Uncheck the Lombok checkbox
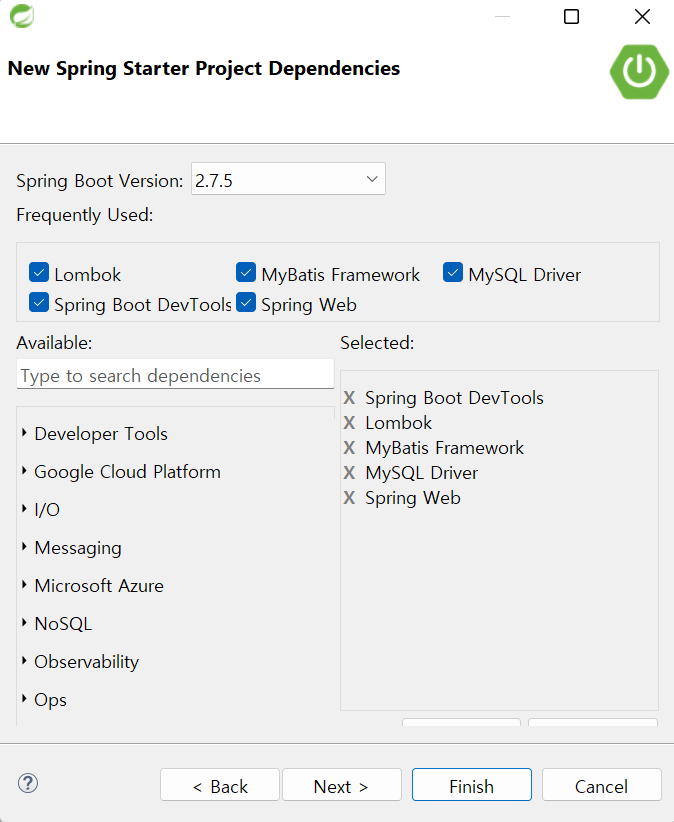The image size is (674, 822). click(38, 272)
